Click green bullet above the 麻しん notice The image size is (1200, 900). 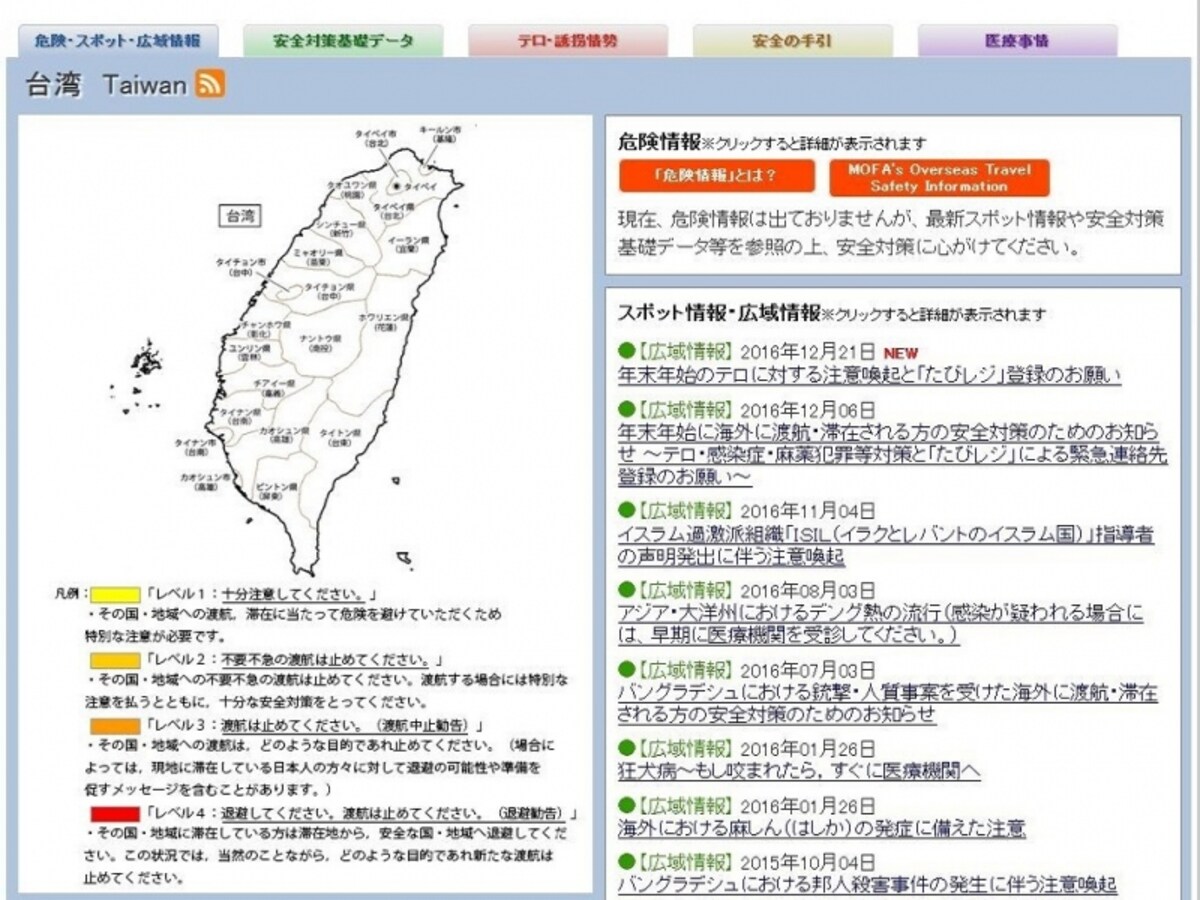pyautogui.click(x=626, y=804)
